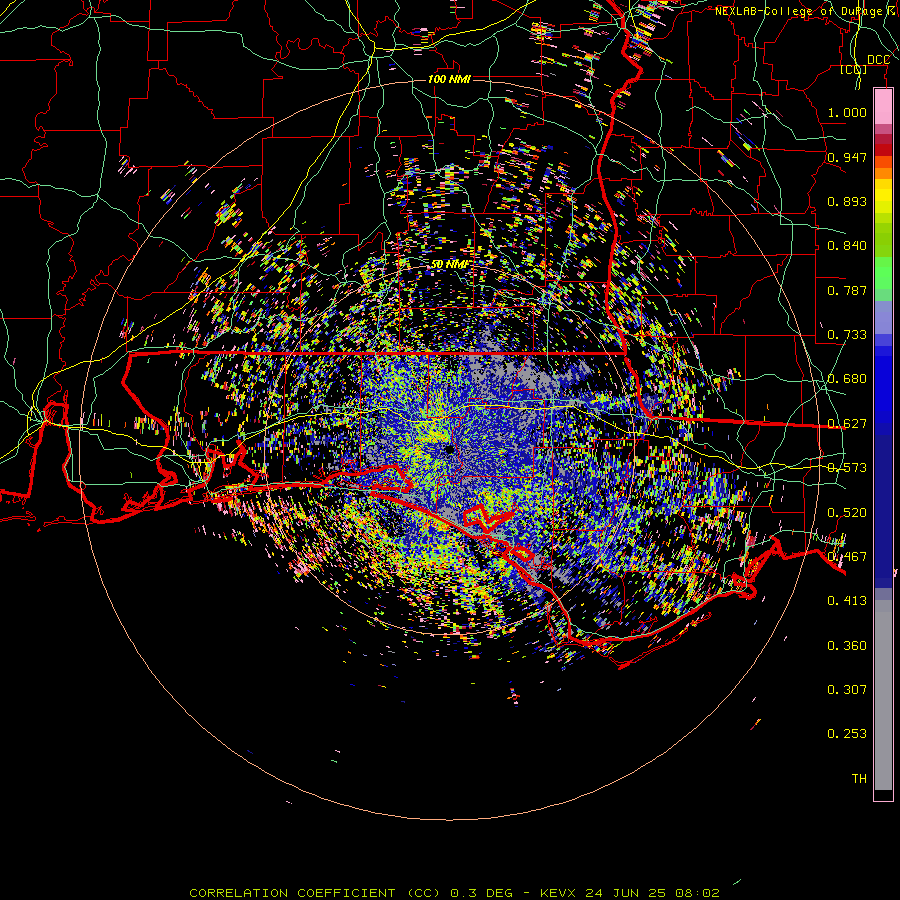
Task: Click the 0.680 legend value
Action: click(847, 379)
